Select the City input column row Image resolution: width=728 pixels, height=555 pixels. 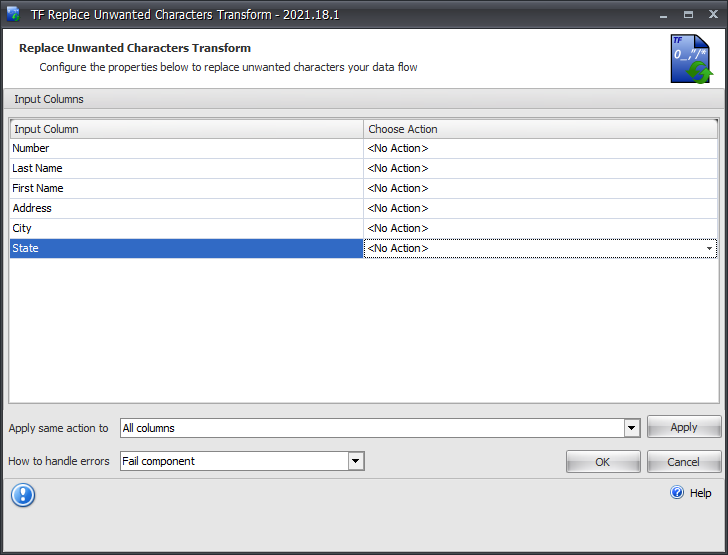point(186,228)
